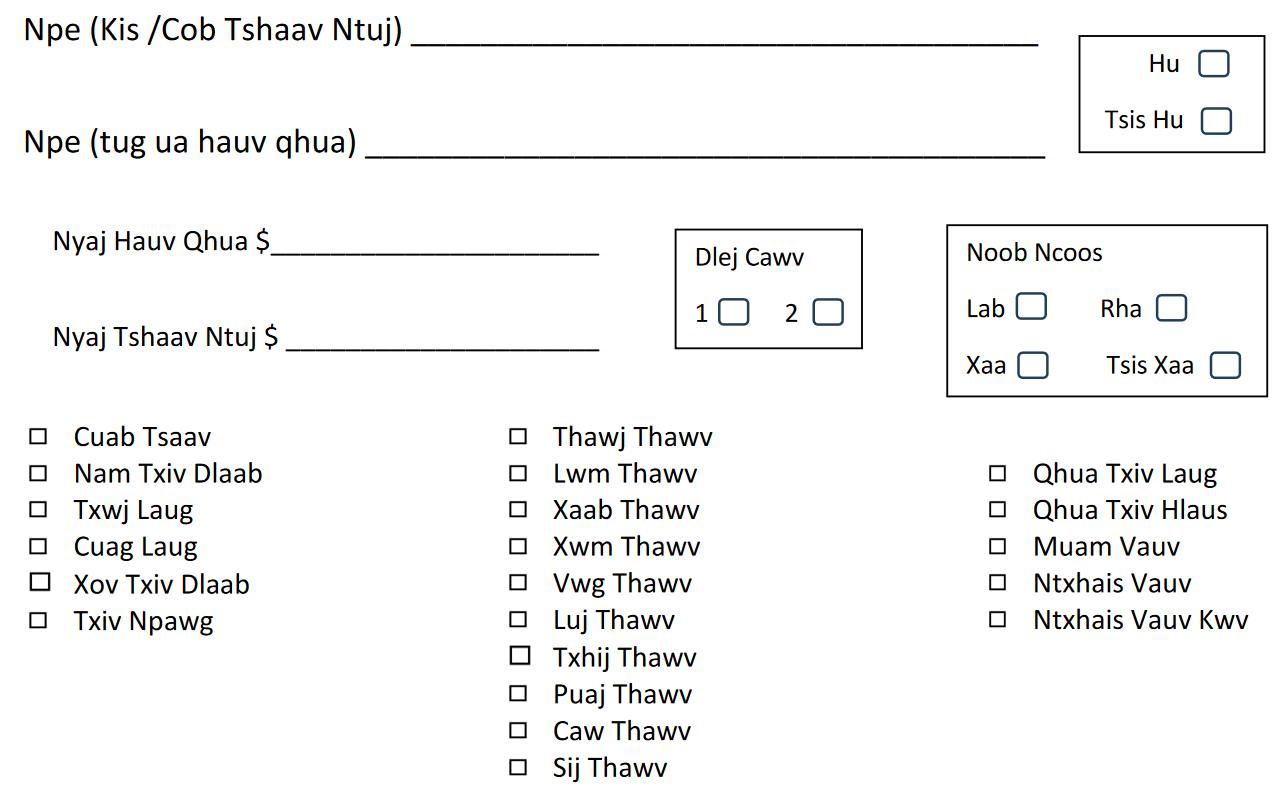
Task: Tick the Tsis Hu box
Action: (1216, 121)
